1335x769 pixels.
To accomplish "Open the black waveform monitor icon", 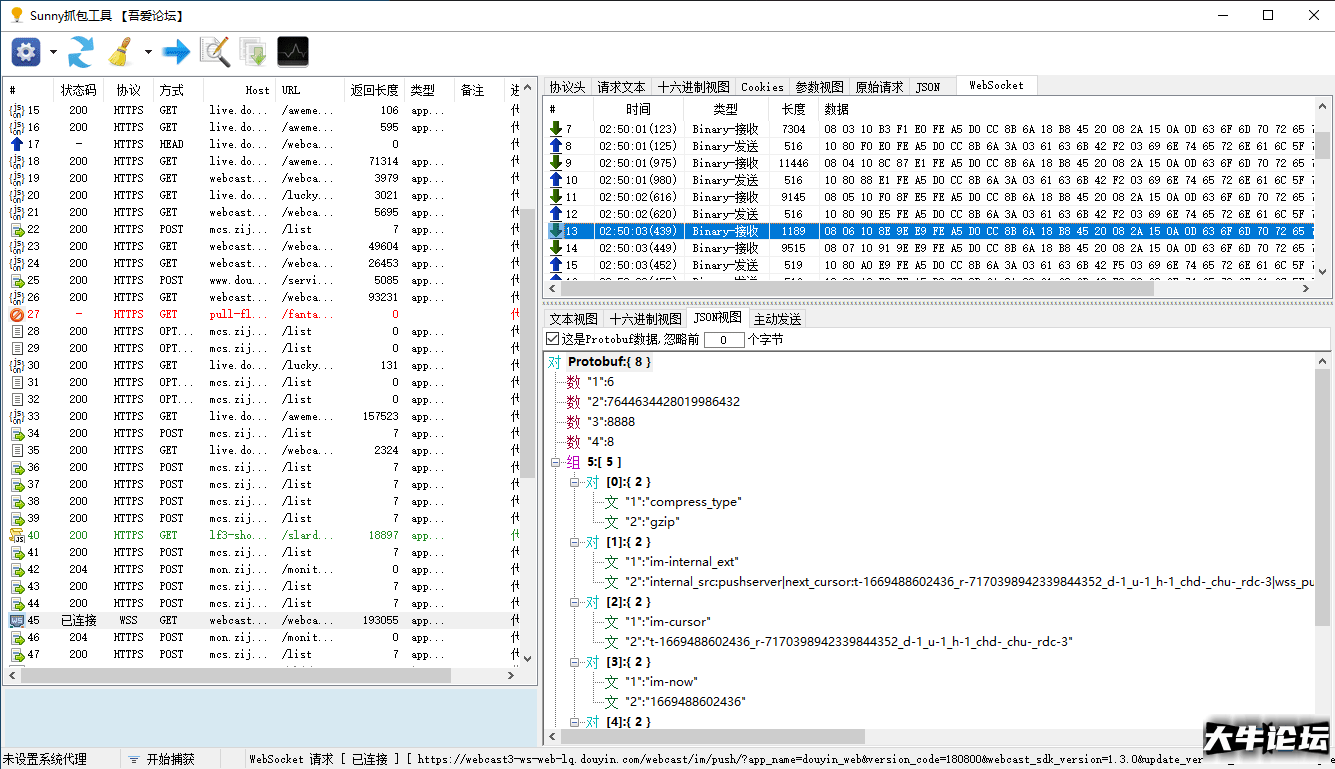I will 293,52.
